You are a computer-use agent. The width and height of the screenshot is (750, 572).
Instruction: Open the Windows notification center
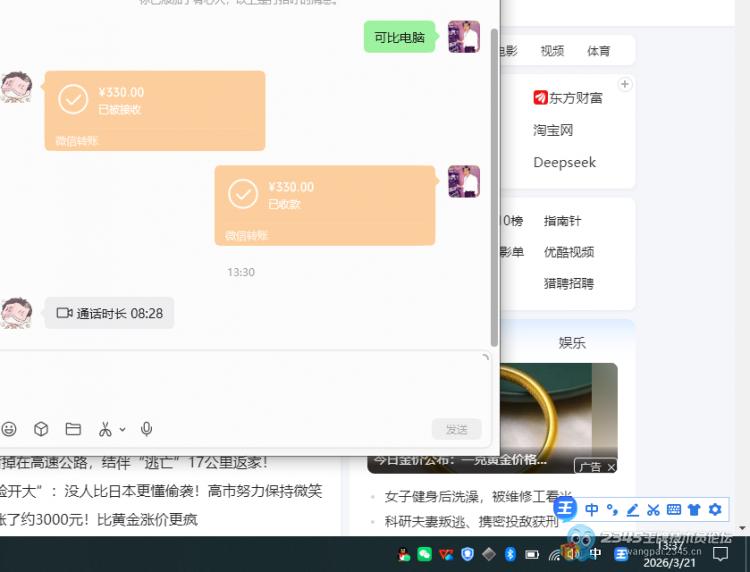720,554
